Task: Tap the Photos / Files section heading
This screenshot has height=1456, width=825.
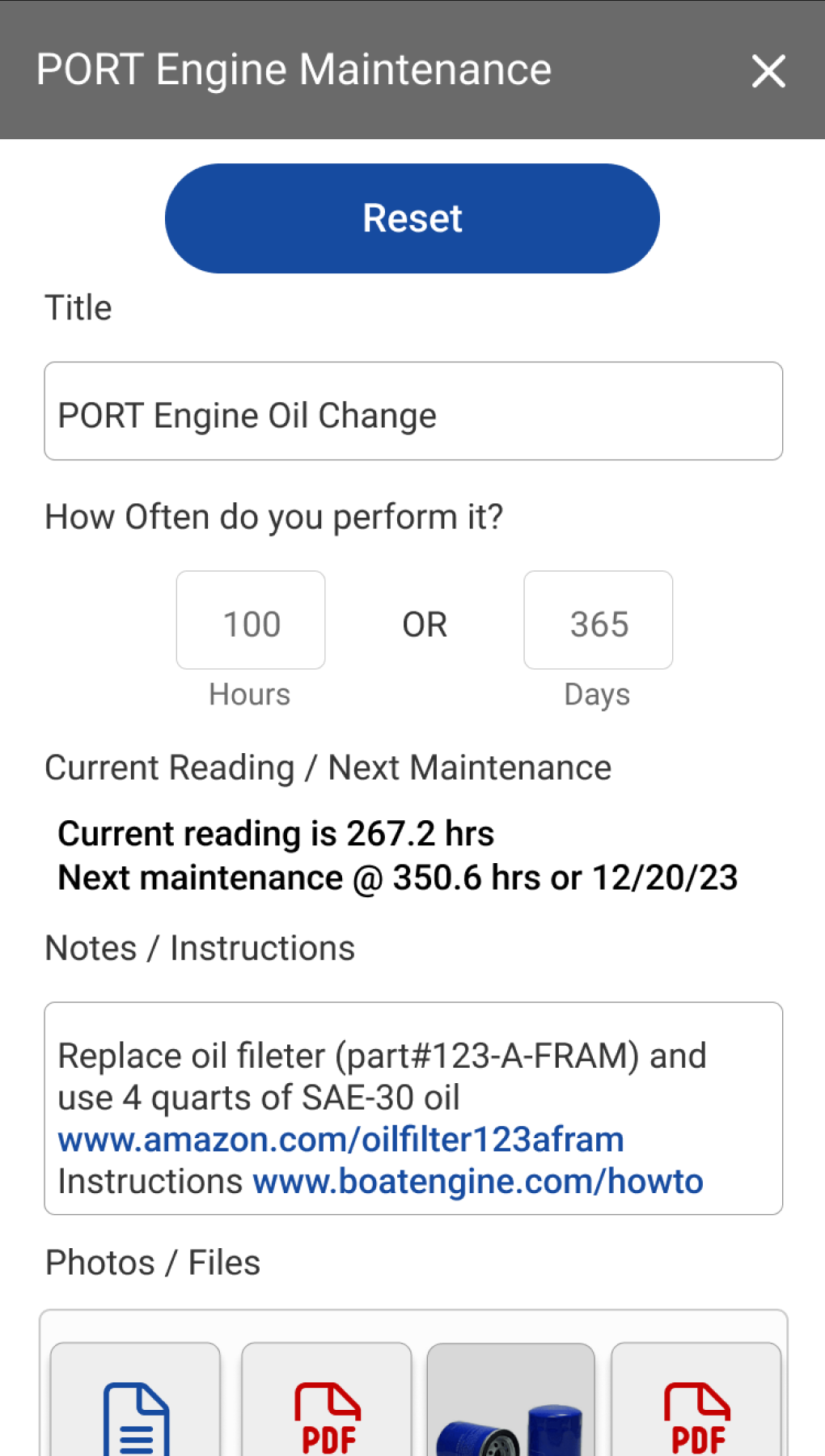Action: point(153,1263)
